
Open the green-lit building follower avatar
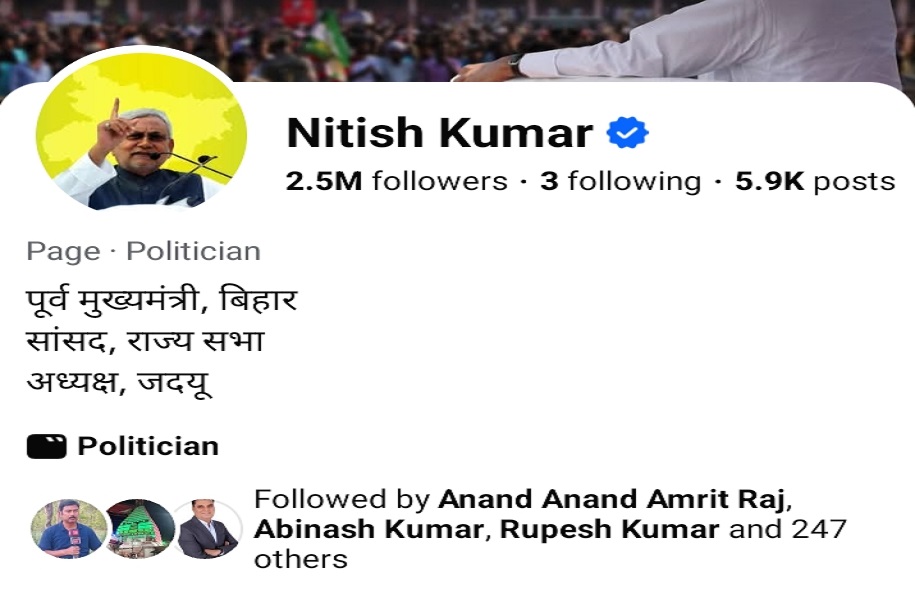pos(141,529)
